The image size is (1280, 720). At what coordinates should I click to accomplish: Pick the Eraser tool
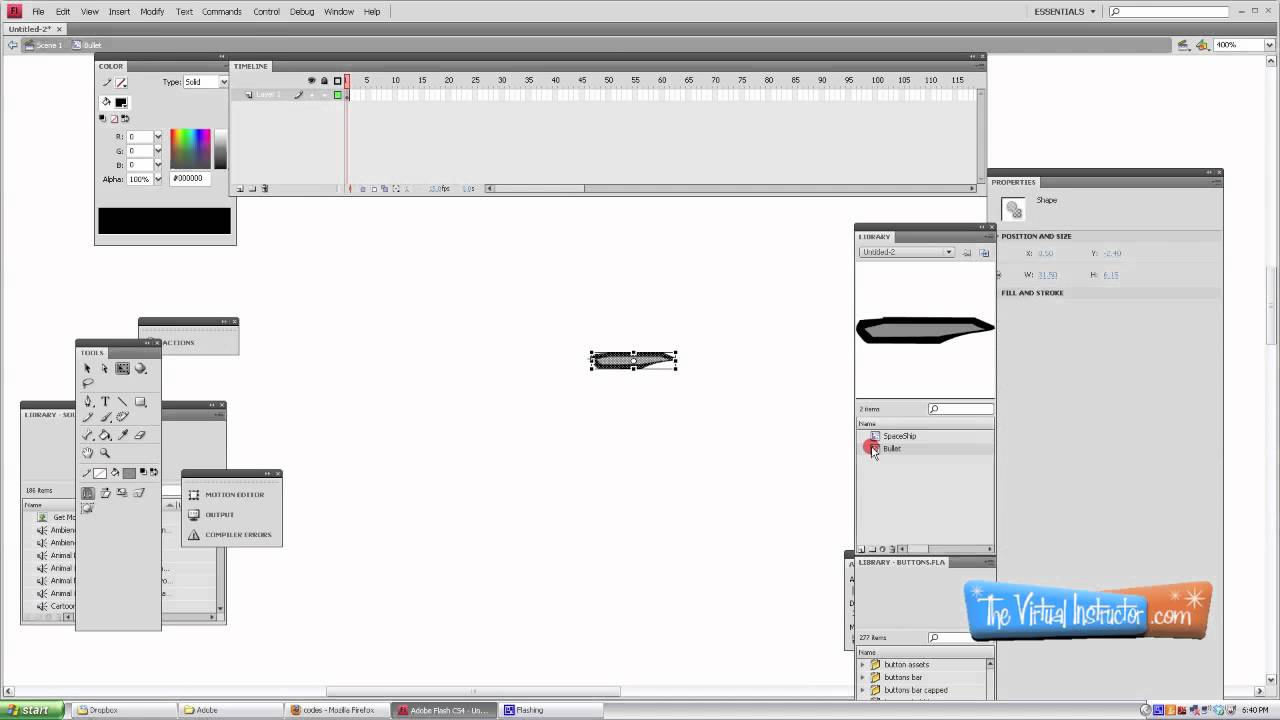coord(140,434)
